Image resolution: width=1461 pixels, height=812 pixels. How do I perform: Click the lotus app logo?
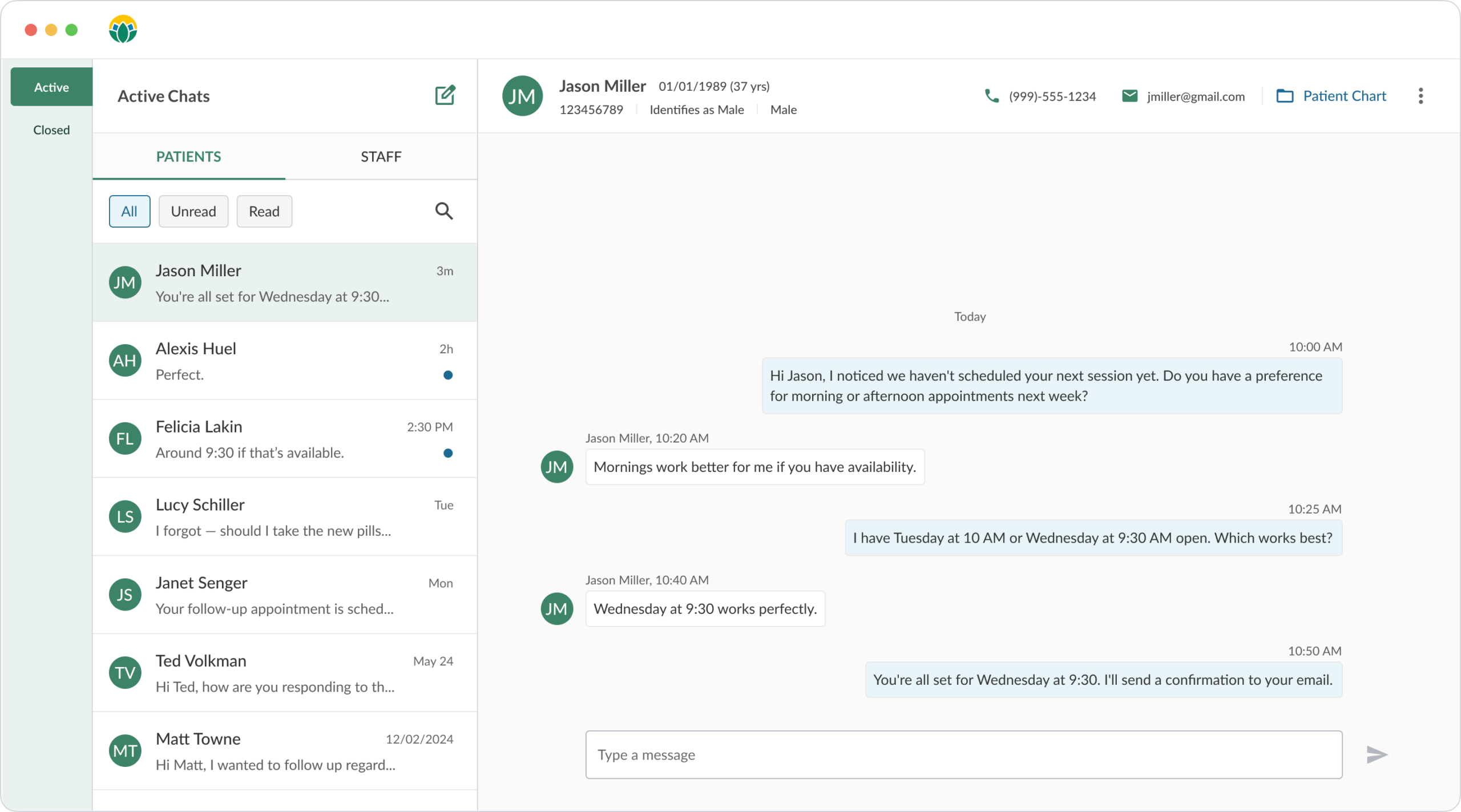(x=123, y=30)
